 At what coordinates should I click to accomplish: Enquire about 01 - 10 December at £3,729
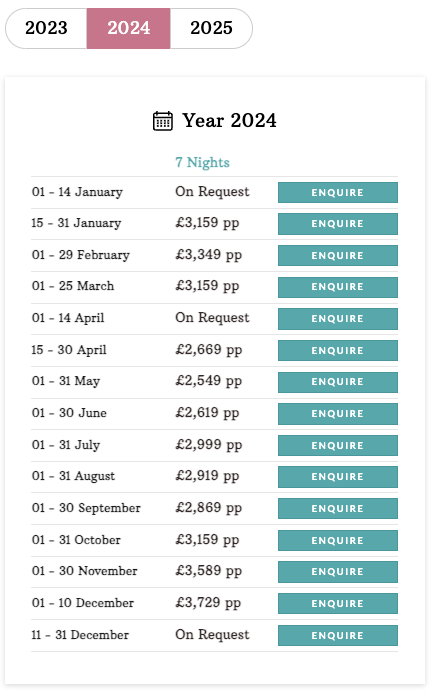(x=338, y=603)
